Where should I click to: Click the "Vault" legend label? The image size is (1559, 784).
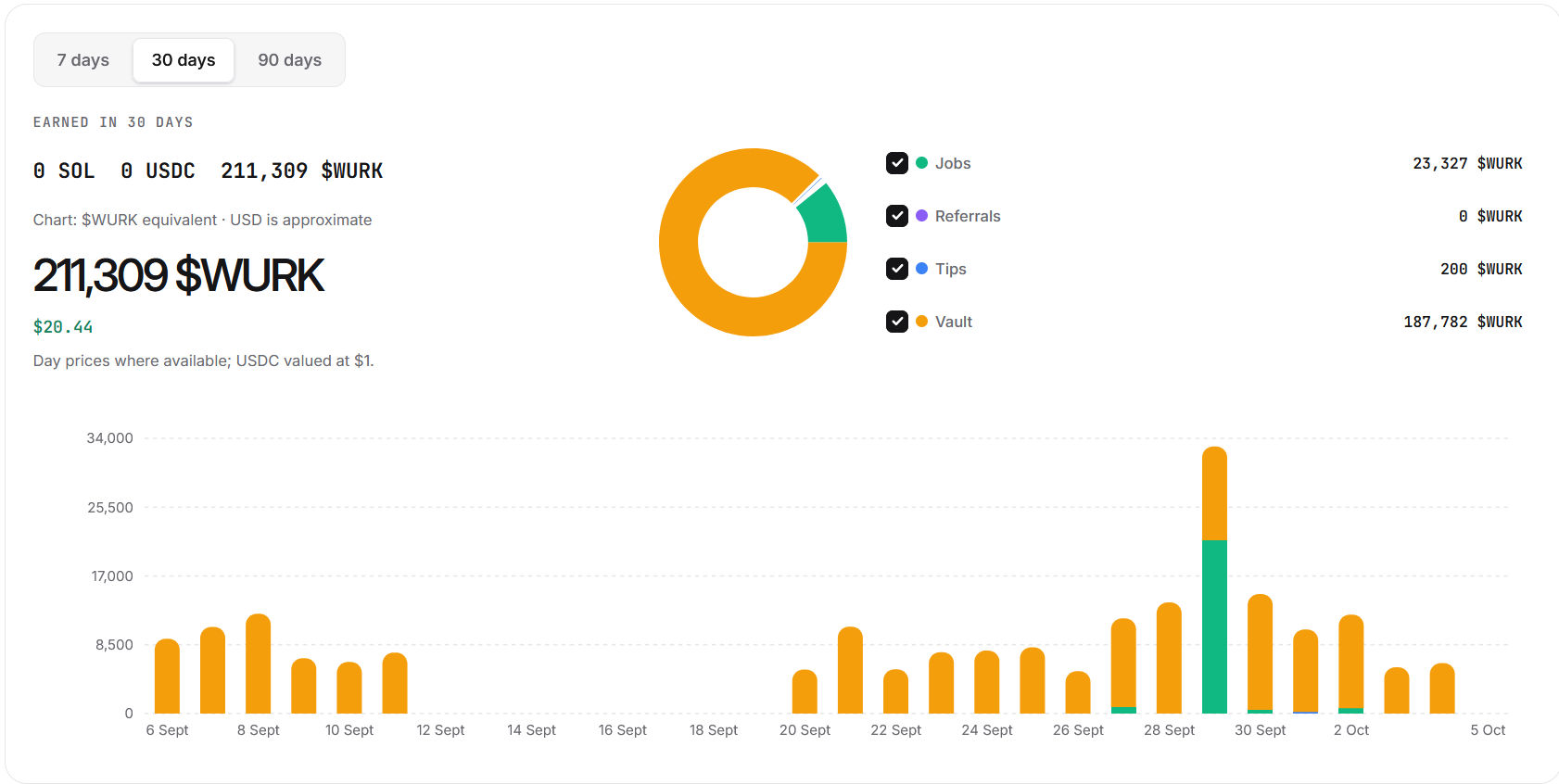(x=954, y=322)
